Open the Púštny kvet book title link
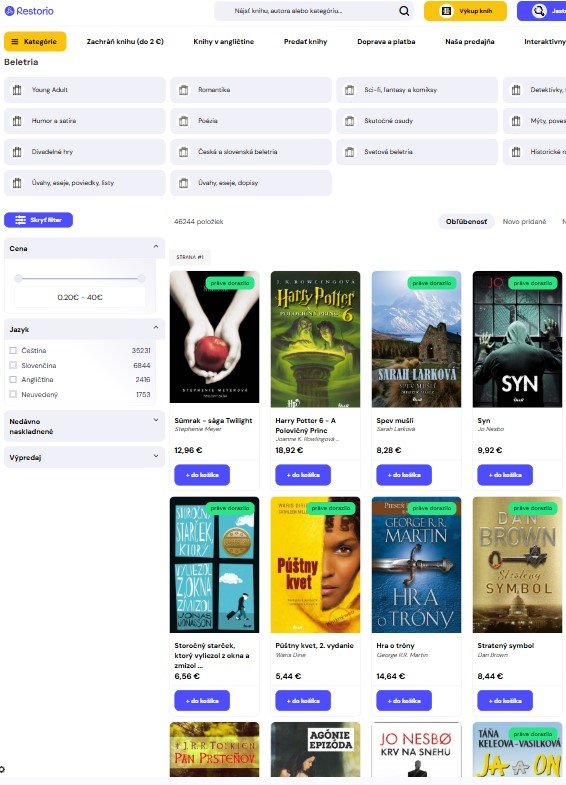 (x=314, y=645)
